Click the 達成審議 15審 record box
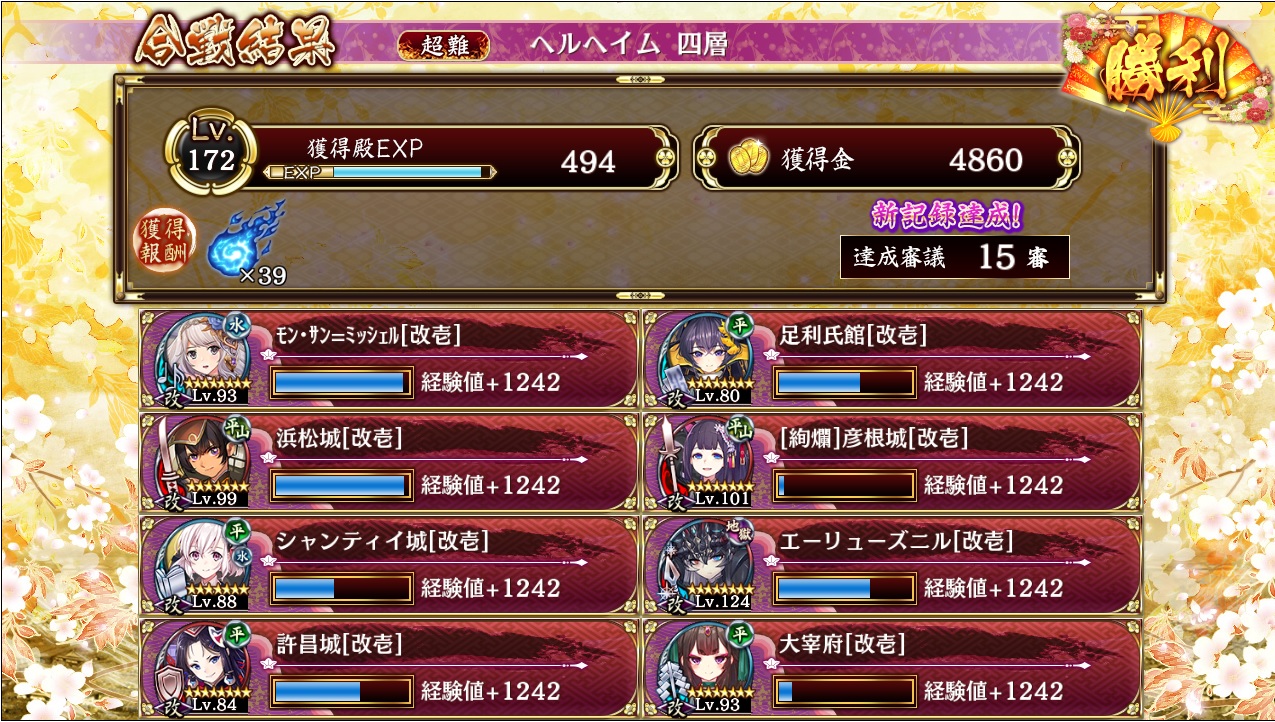Image resolution: width=1275 pixels, height=722 pixels. pos(955,257)
